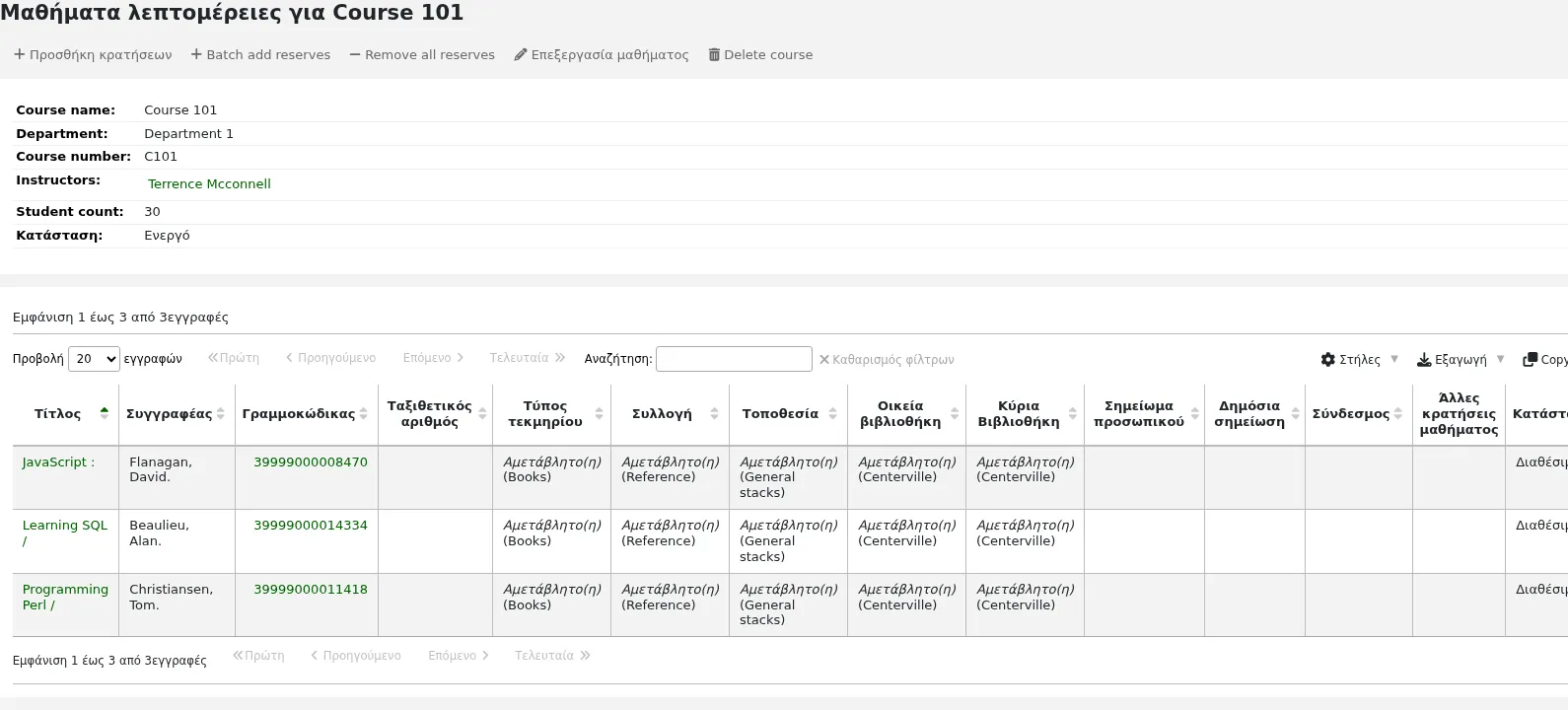Screen dimensions: 1568x710
Task: Sort by Κύρια Βιβλιοθήκη column arrow
Action: coord(1073,413)
